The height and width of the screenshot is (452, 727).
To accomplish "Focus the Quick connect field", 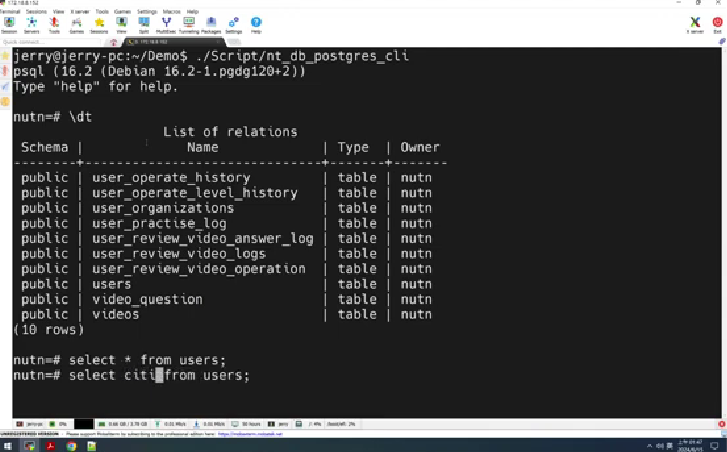I will (x=51, y=42).
